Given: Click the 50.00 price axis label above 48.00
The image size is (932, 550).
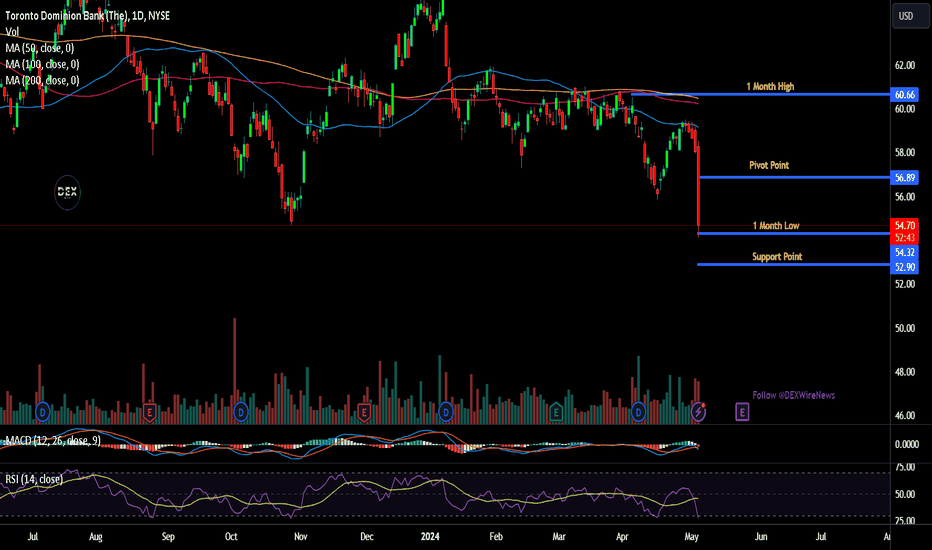Looking at the screenshot, I should (x=905, y=328).
